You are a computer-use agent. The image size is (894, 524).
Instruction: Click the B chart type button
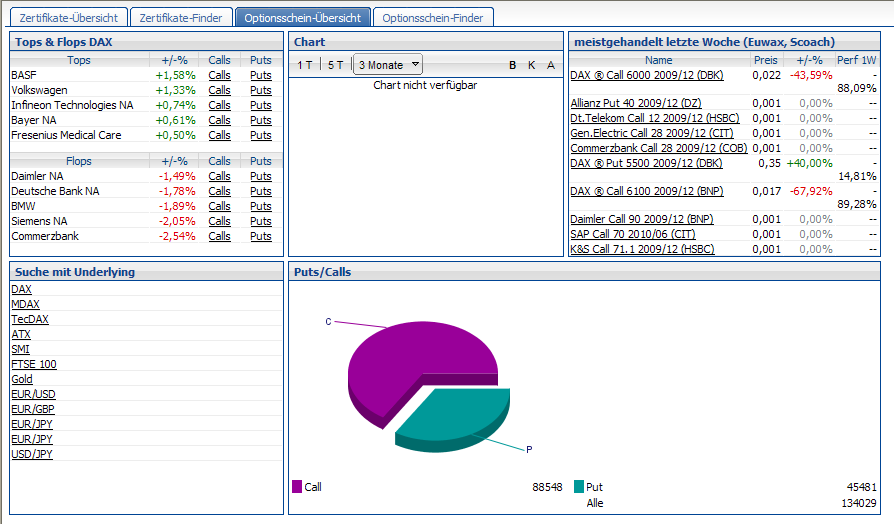click(513, 65)
